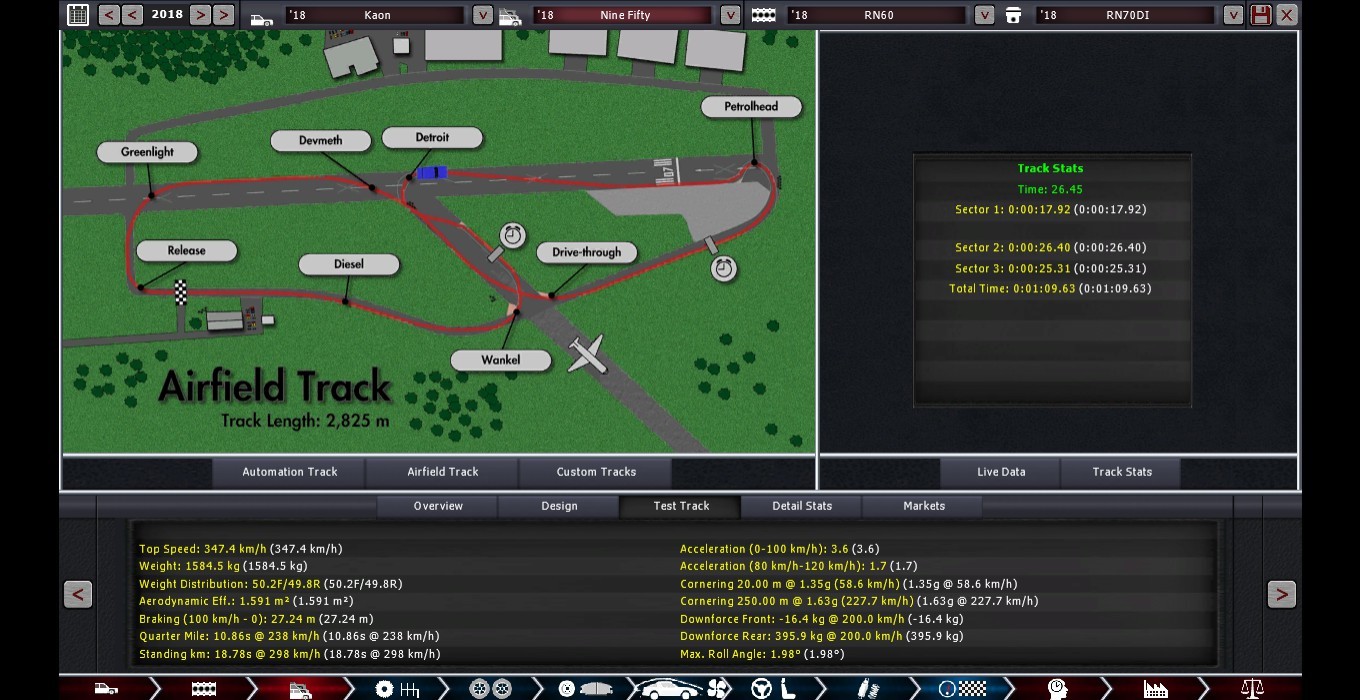Select the Automation Track button

(290, 472)
